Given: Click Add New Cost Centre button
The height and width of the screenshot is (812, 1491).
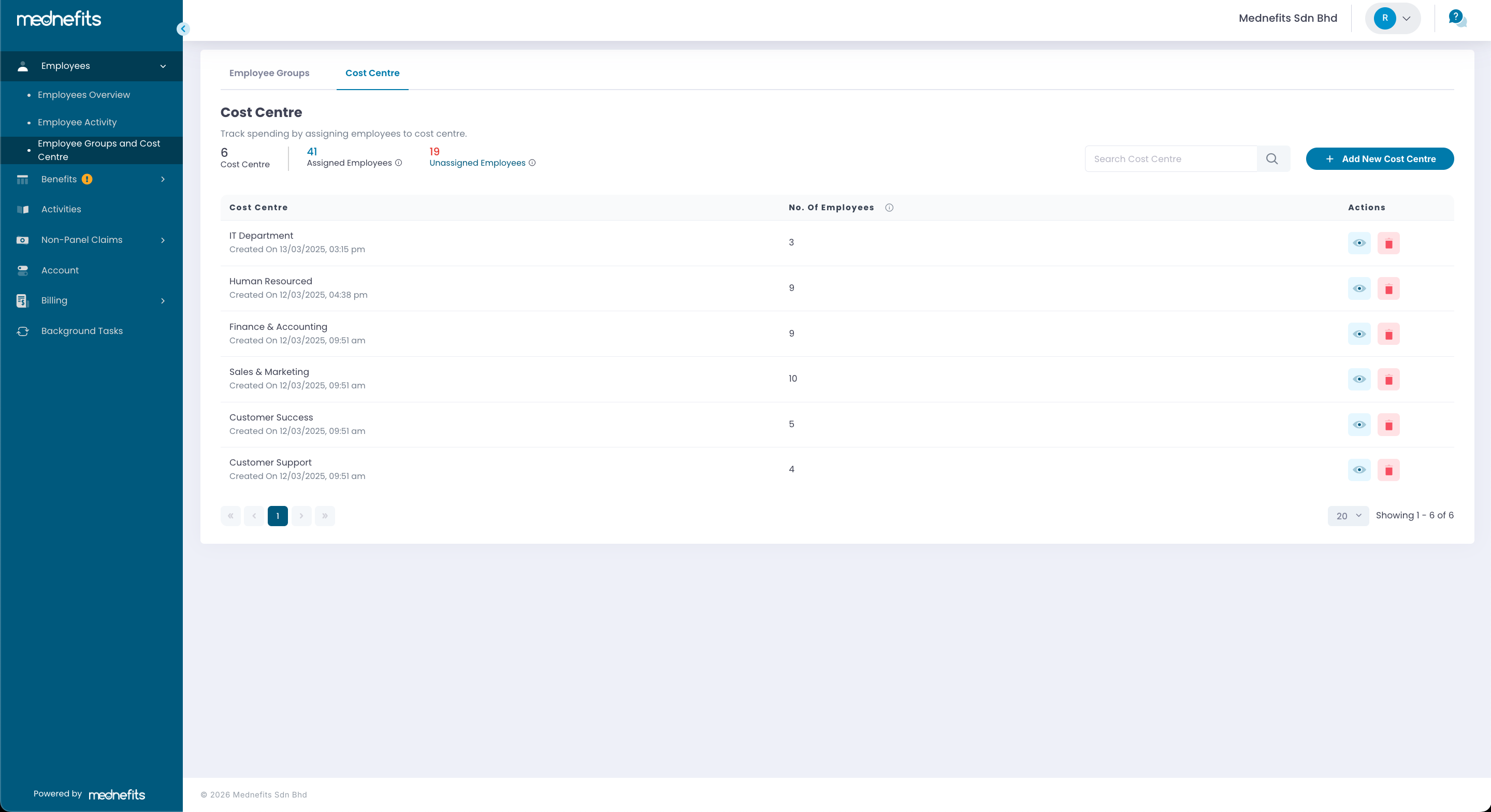Looking at the screenshot, I should tap(1379, 159).
